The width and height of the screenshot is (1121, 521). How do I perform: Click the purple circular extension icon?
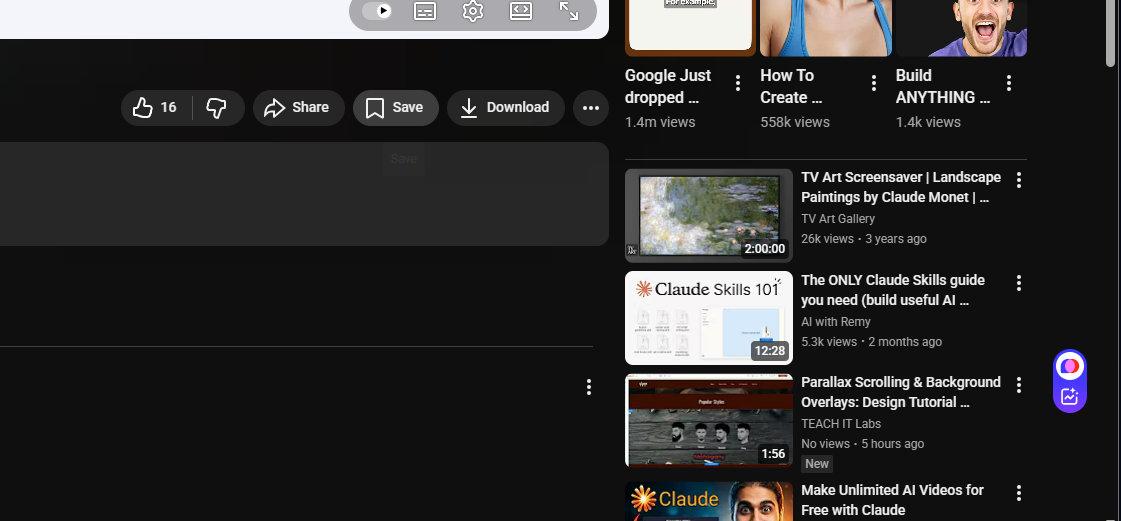coord(1070,367)
